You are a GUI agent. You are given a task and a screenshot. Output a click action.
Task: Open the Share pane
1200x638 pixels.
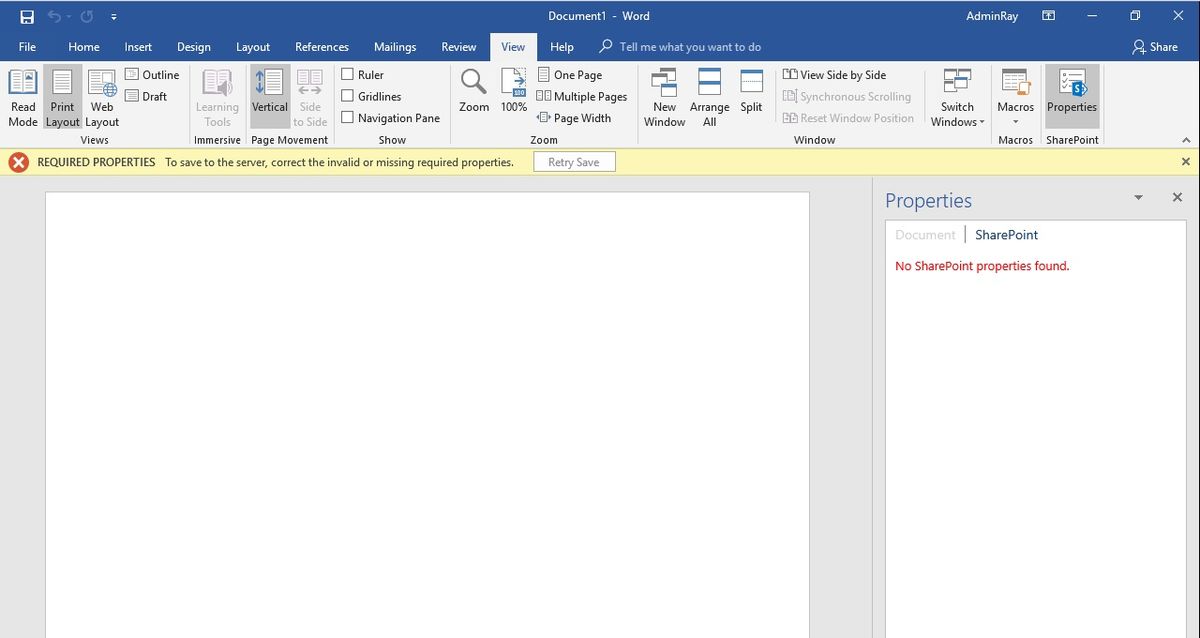1155,46
